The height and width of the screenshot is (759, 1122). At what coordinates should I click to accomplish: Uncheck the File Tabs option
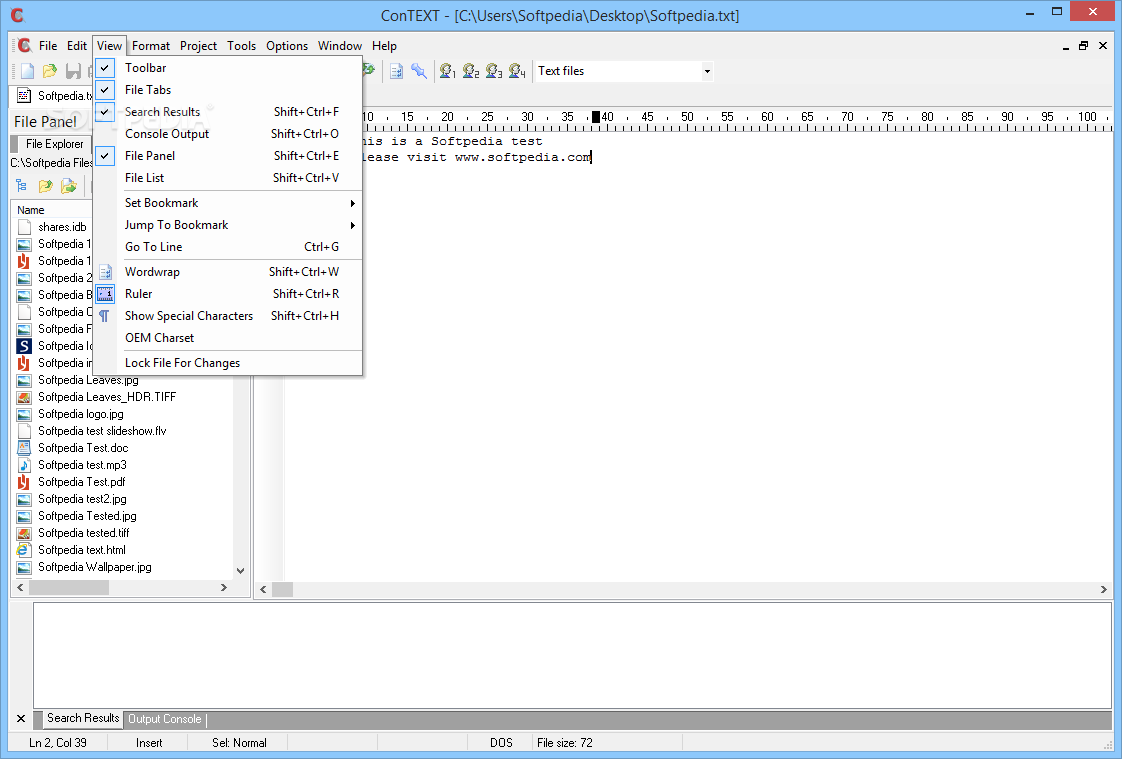[228, 90]
